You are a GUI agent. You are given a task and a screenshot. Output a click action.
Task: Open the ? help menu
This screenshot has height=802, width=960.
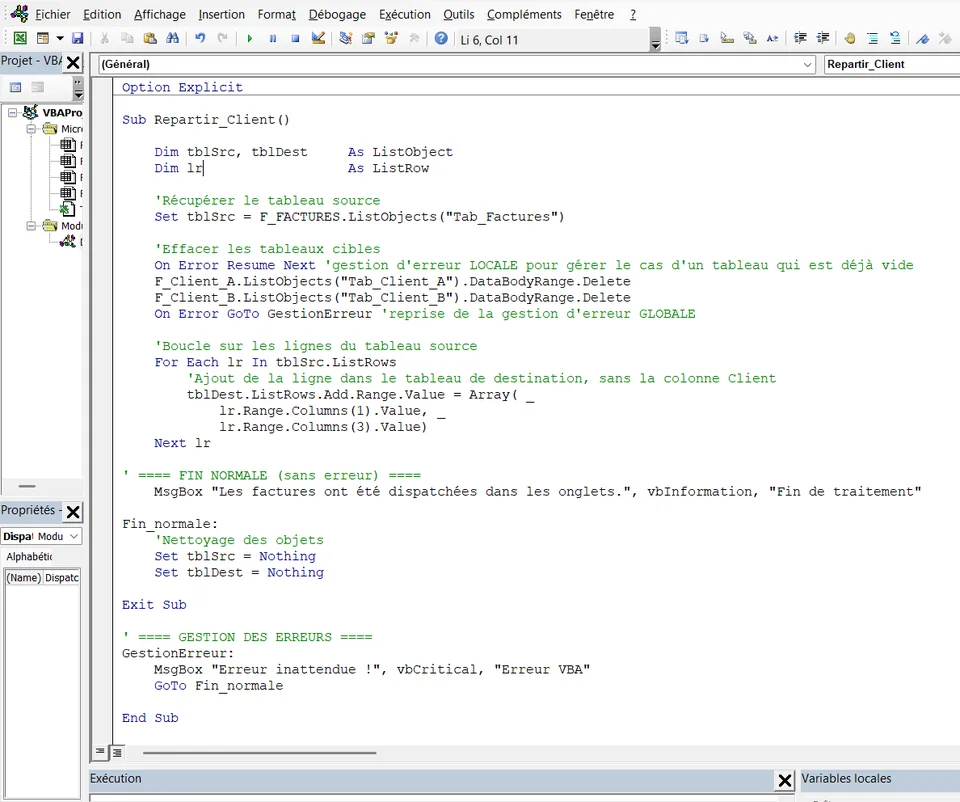(633, 14)
